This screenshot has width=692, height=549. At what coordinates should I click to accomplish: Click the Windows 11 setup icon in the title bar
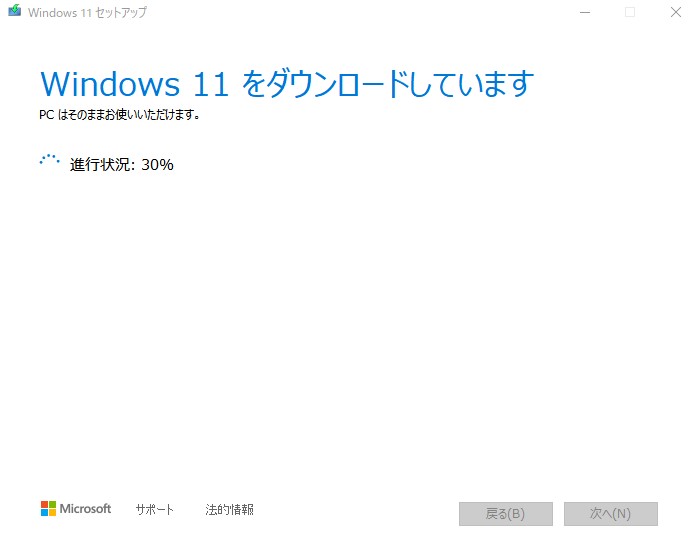point(15,10)
